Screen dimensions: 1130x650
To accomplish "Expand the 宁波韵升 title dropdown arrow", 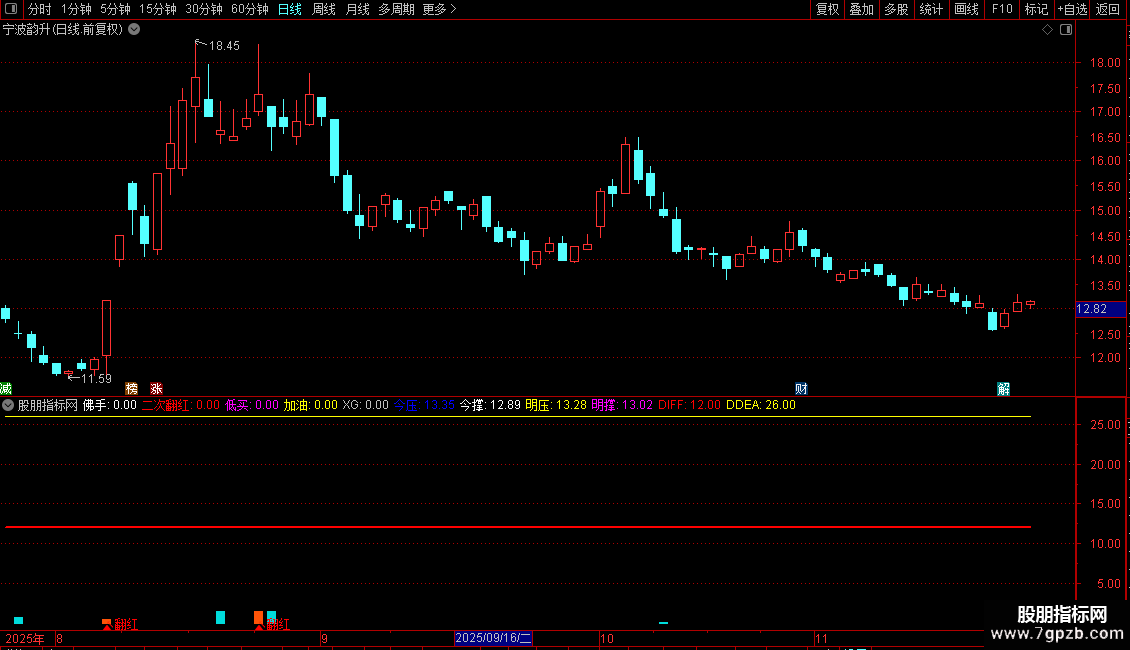I will click(x=134, y=30).
